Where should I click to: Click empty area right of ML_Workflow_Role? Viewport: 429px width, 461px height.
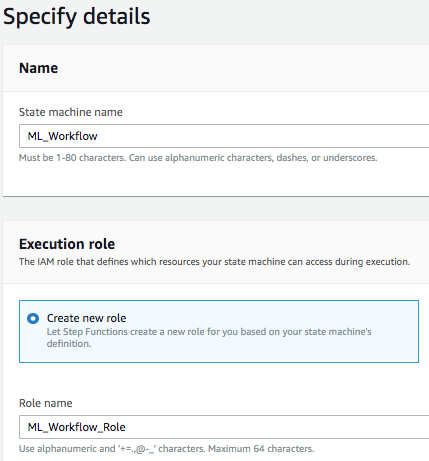[x=277, y=427]
